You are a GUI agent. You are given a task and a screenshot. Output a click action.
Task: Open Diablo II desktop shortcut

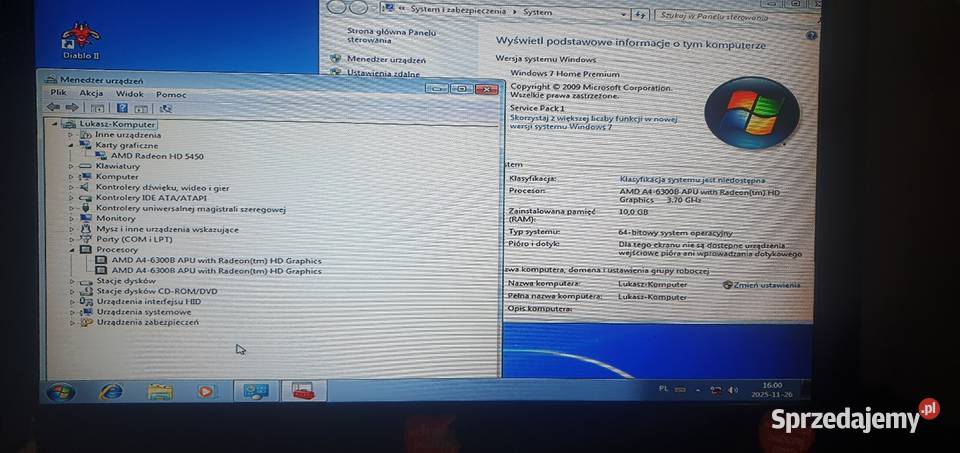[81, 42]
